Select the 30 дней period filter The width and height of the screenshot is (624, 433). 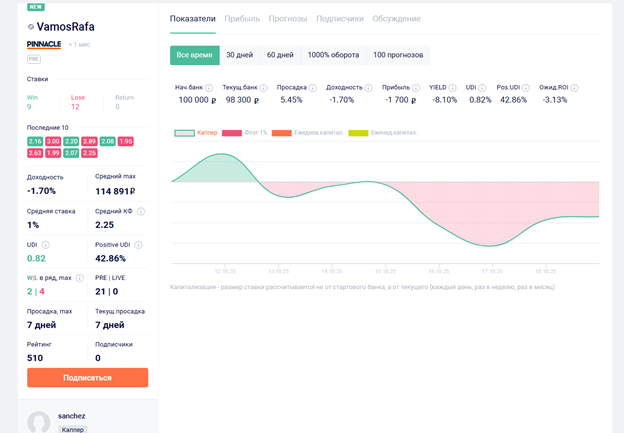click(239, 54)
